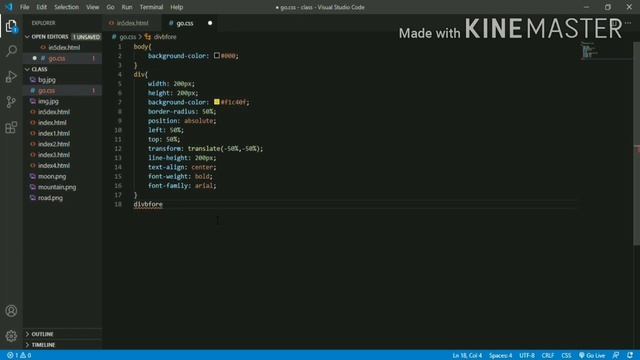Click the code minimap preview
Screen dimensions: 640x360
pyautogui.click(x=590, y=51)
